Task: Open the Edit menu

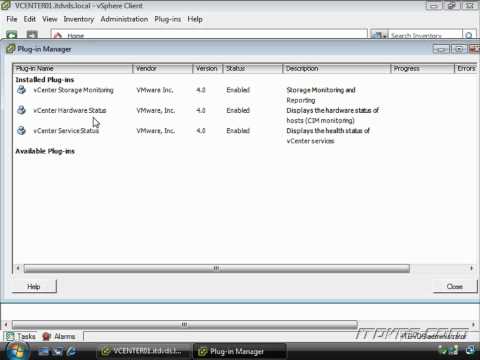Action: tap(29, 19)
